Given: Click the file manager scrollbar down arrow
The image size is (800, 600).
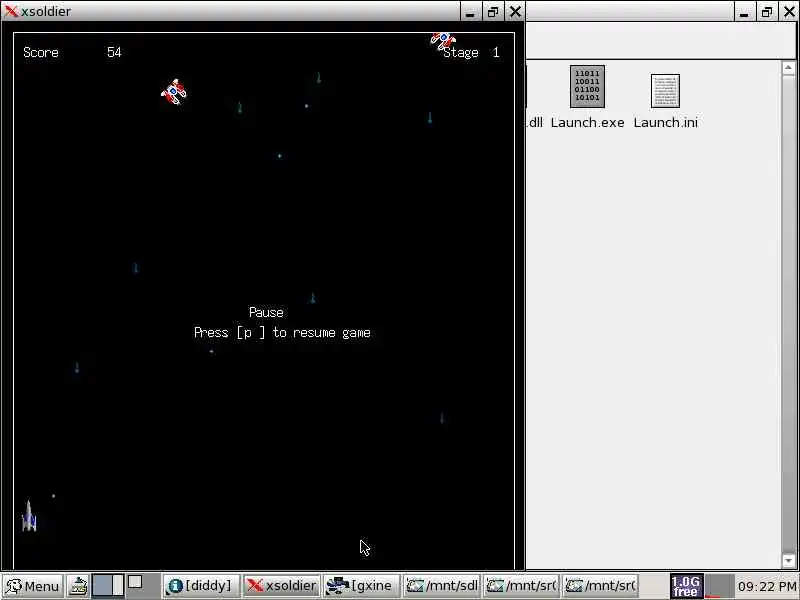Looking at the screenshot, I should (788, 560).
